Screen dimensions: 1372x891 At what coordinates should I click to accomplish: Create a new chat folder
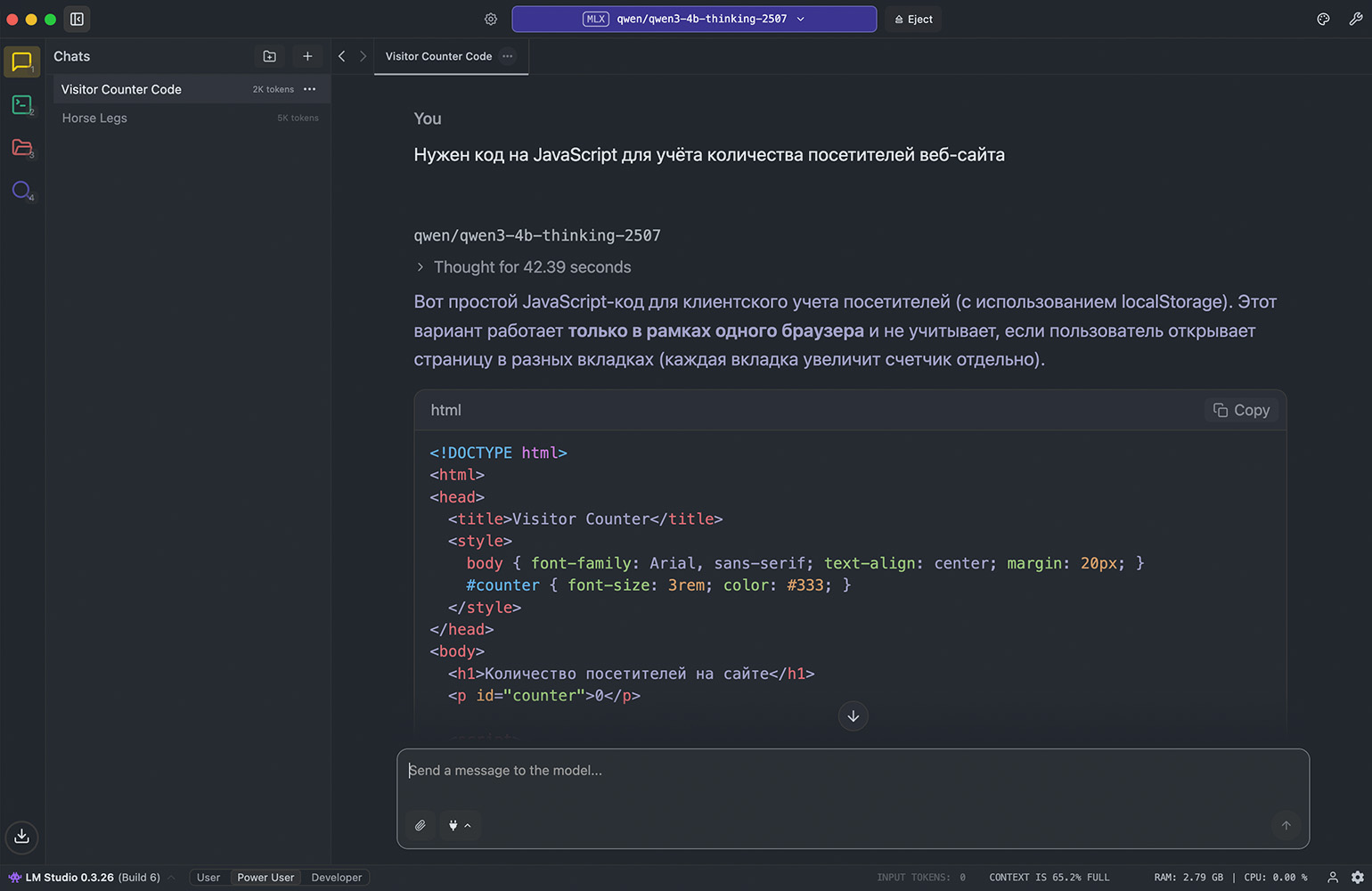coord(270,56)
